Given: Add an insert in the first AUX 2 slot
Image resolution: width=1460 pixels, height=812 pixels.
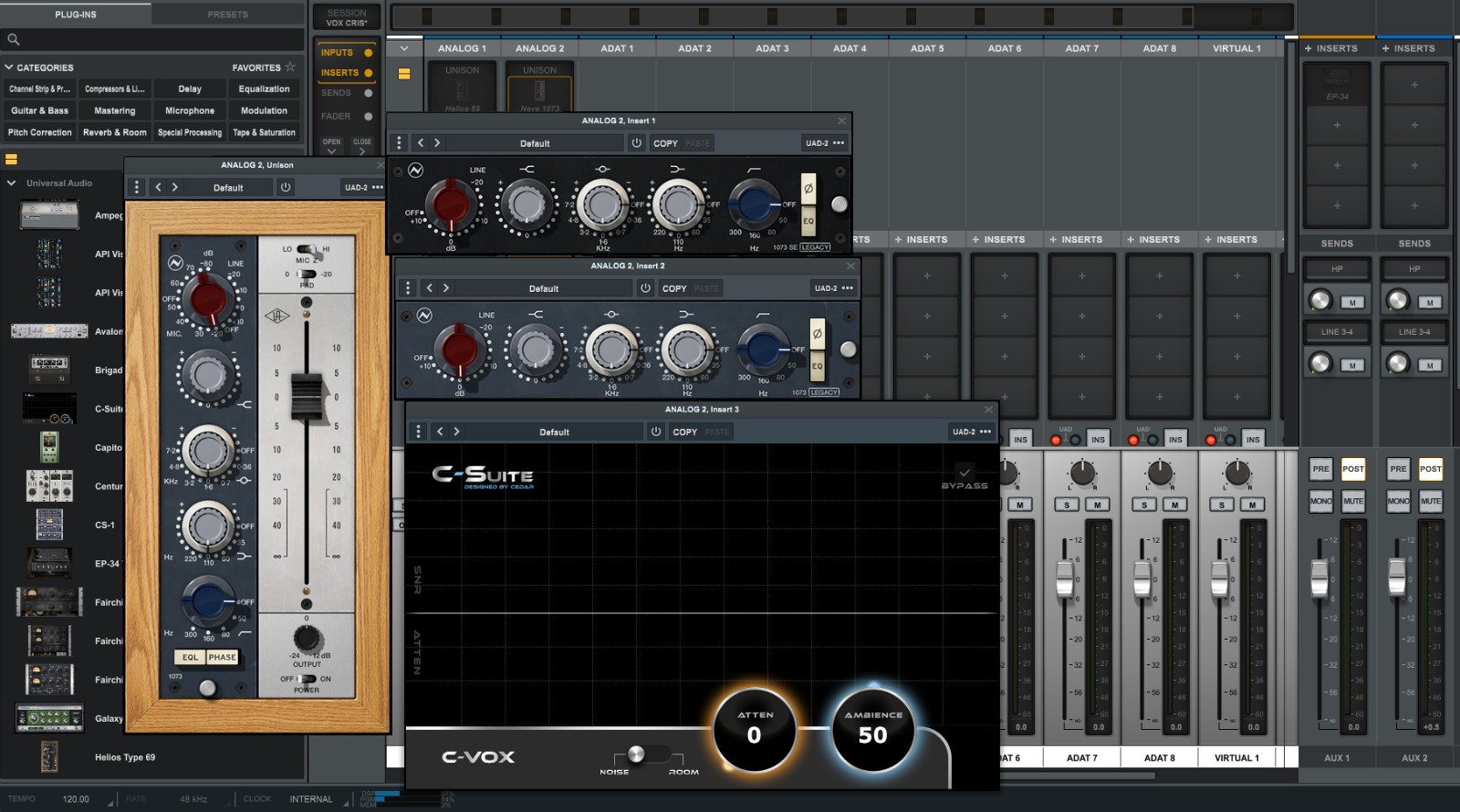Looking at the screenshot, I should (1414, 85).
